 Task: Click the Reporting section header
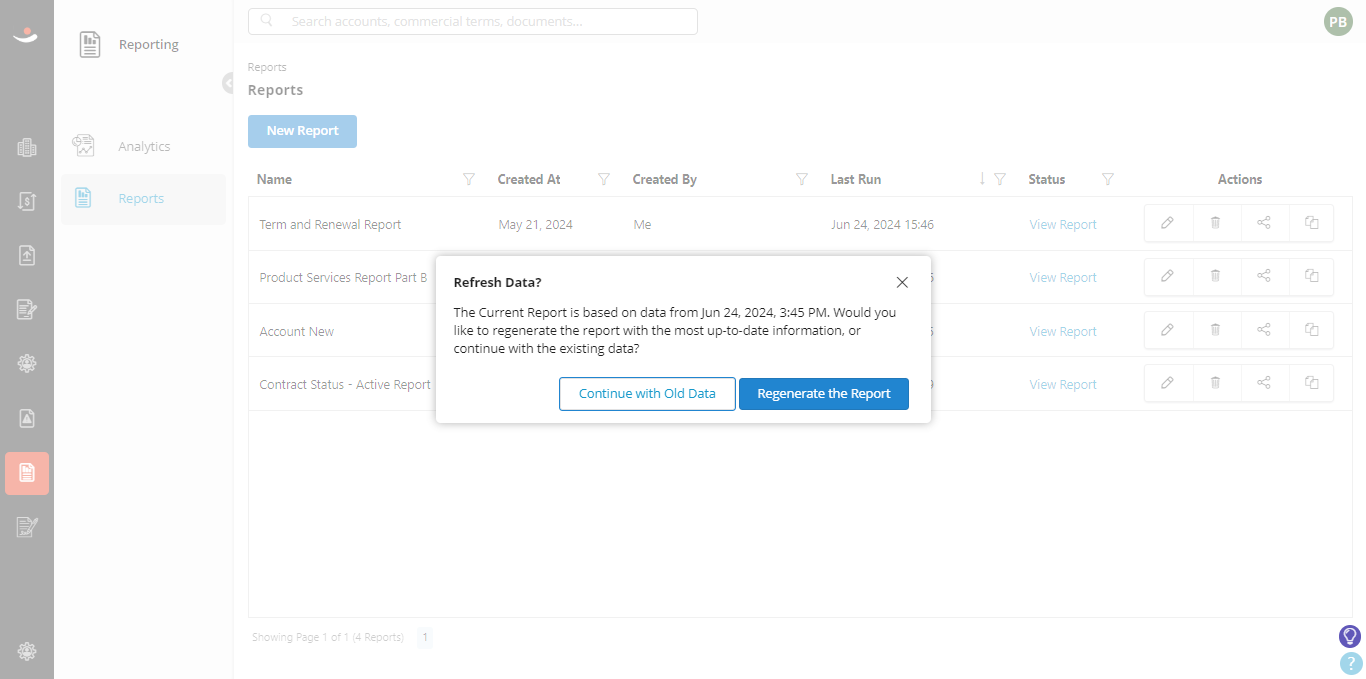(148, 44)
